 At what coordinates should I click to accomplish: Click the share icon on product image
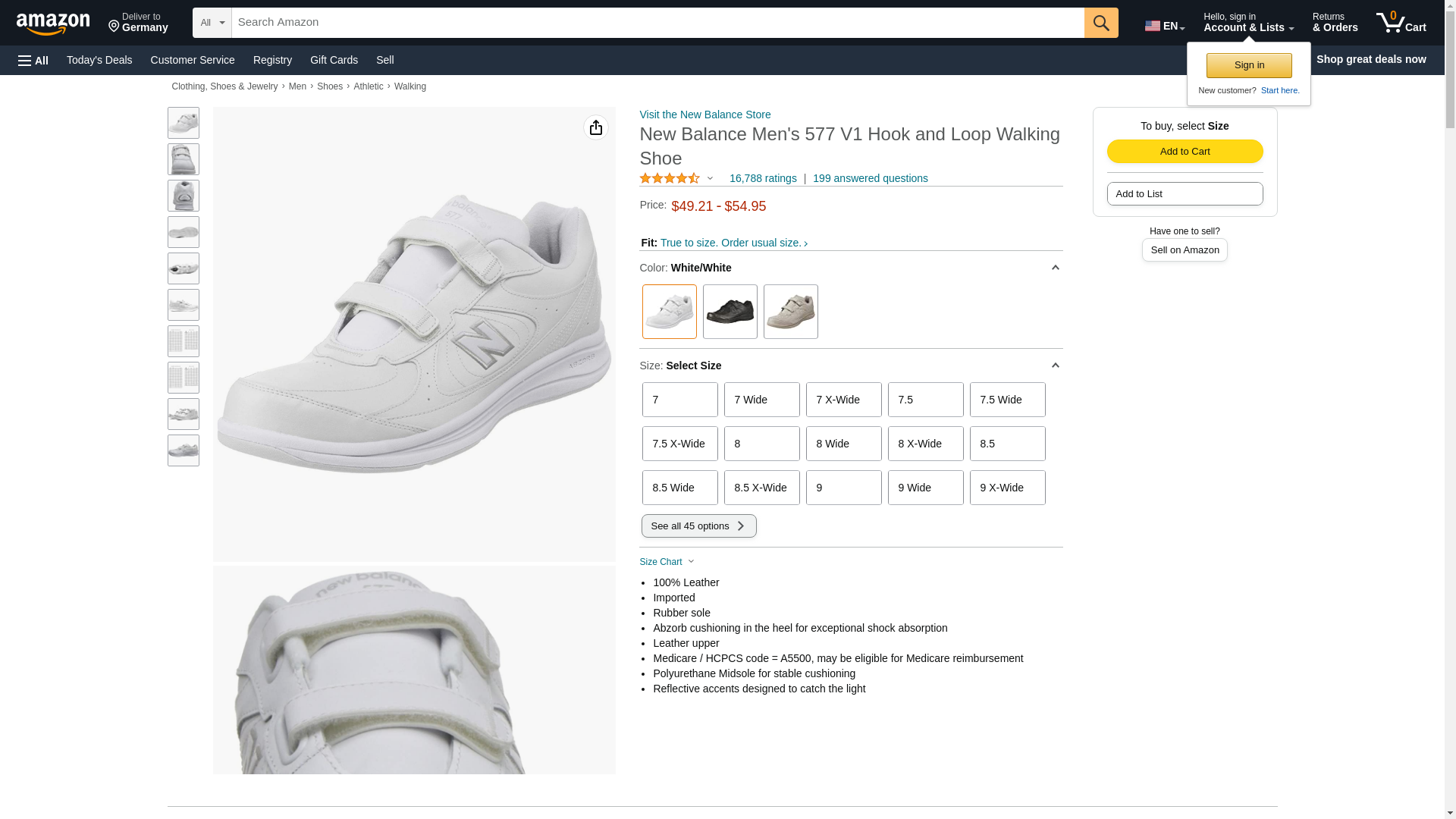pyautogui.click(x=596, y=127)
